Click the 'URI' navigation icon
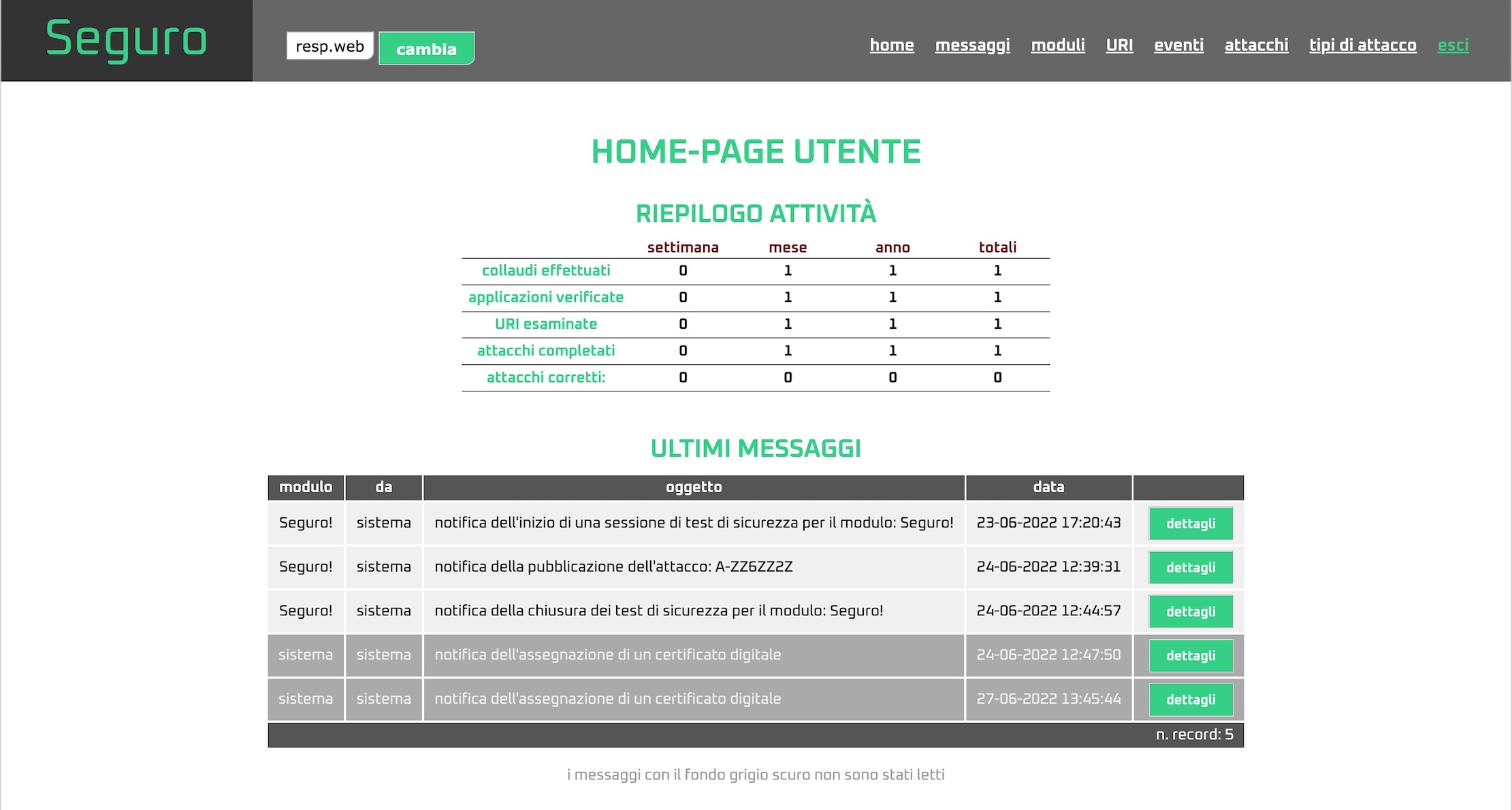Image resolution: width=1512 pixels, height=810 pixels. pos(1118,44)
